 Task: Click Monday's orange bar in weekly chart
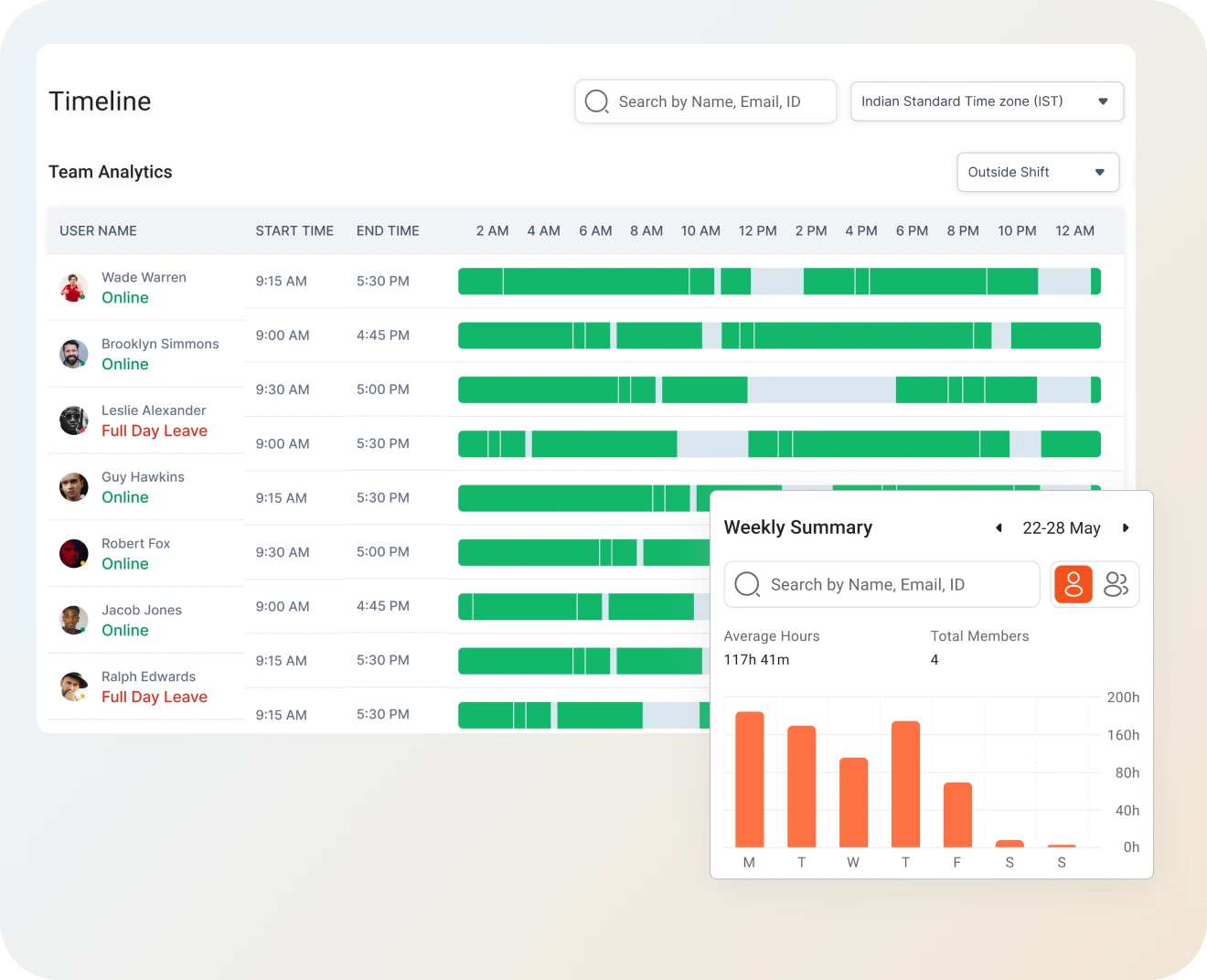750,779
